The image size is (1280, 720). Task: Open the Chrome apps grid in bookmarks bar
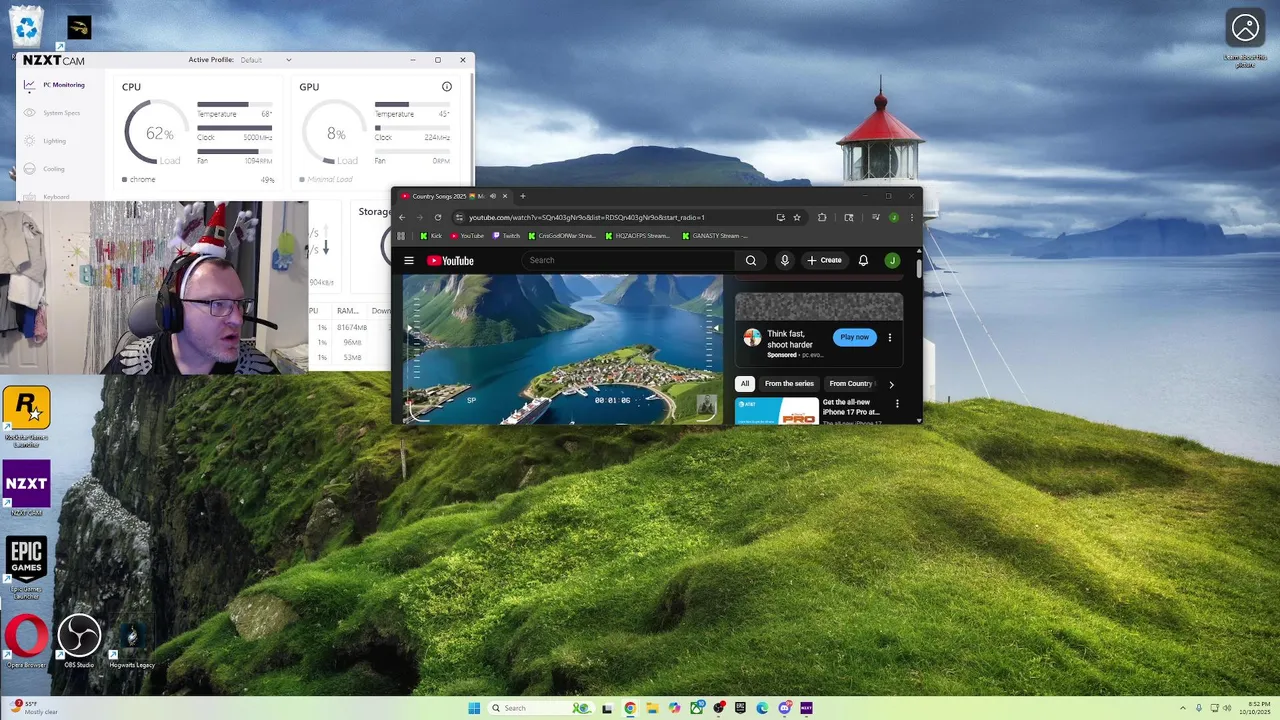401,236
